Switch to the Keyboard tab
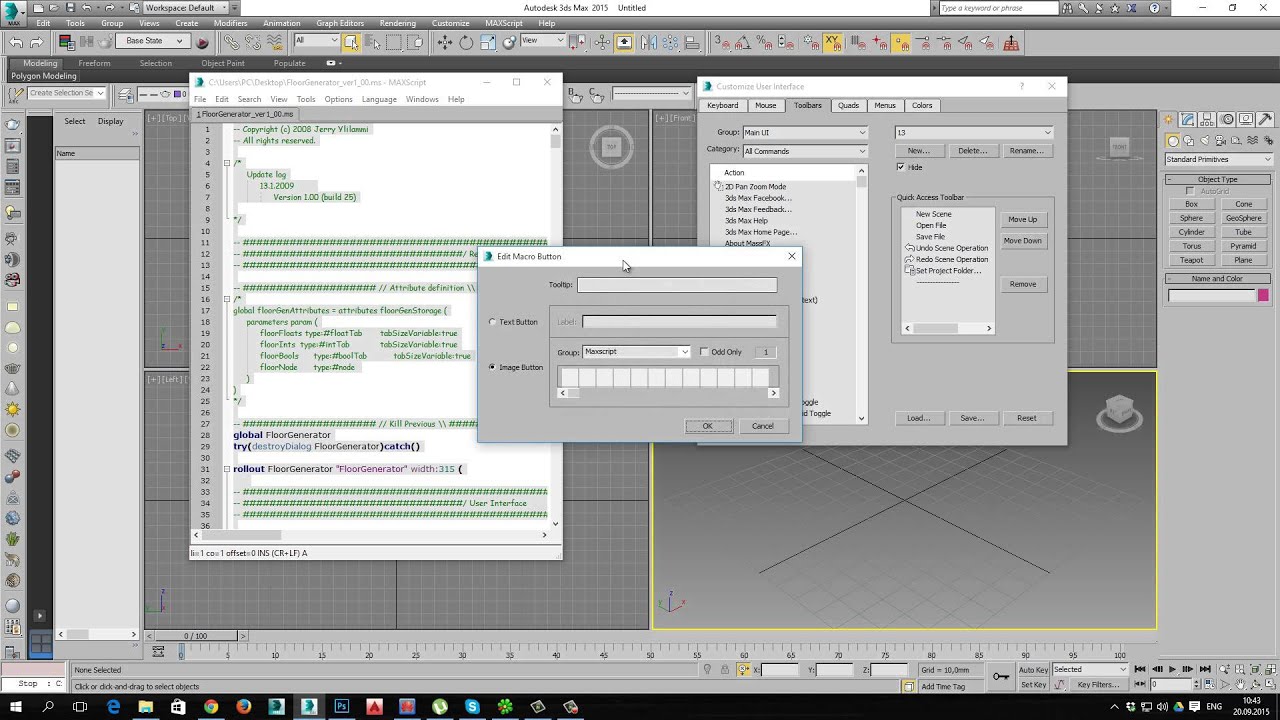 (722, 105)
